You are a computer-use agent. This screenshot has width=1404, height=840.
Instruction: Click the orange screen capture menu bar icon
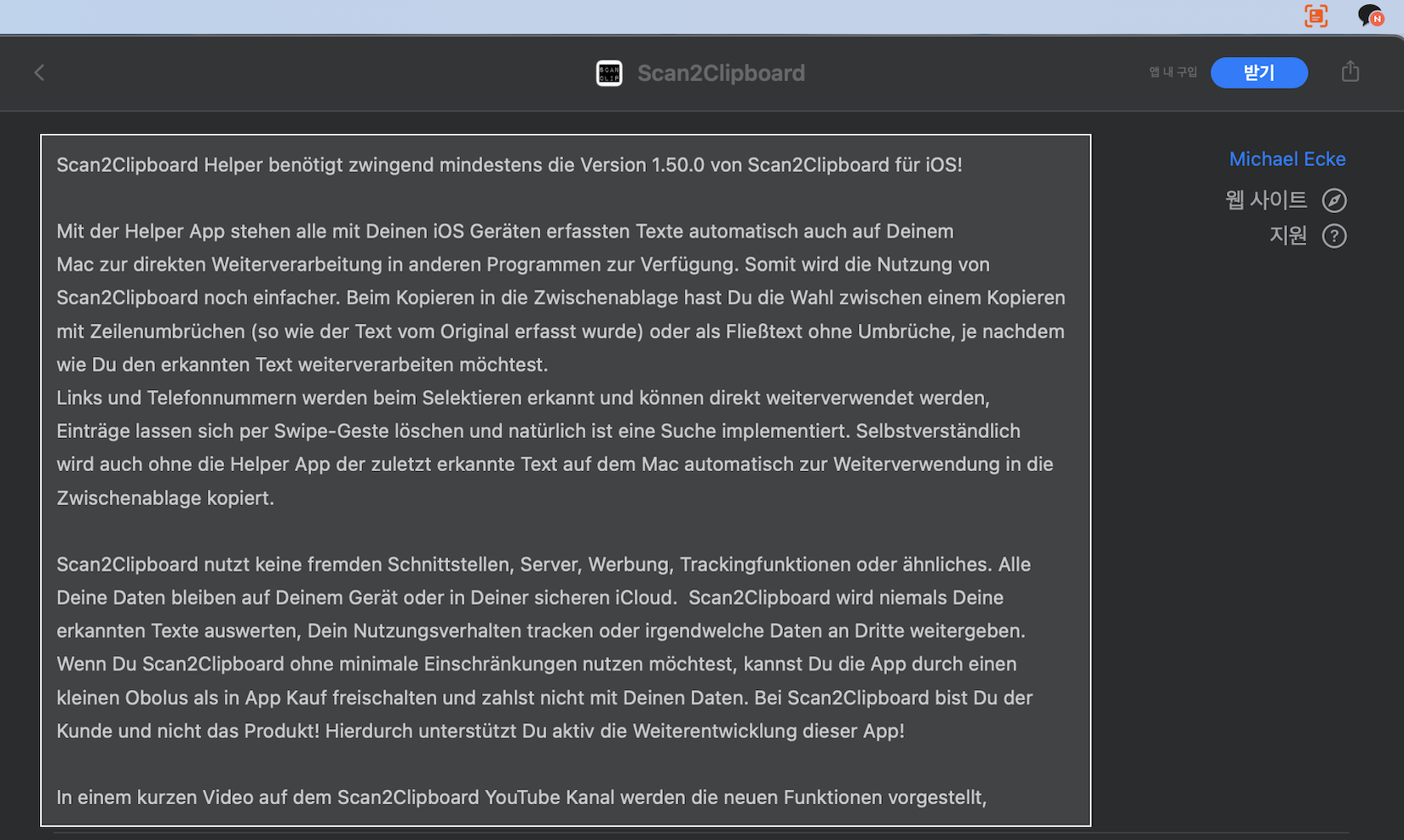[1316, 15]
